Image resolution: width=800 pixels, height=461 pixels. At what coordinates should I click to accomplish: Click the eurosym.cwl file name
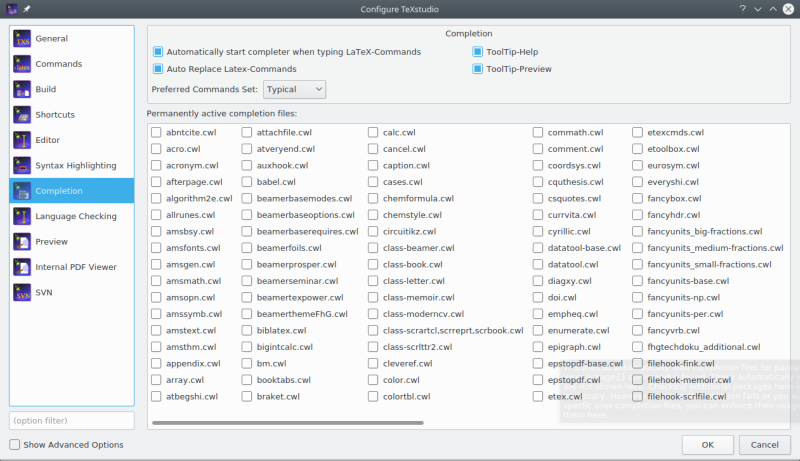(673, 165)
